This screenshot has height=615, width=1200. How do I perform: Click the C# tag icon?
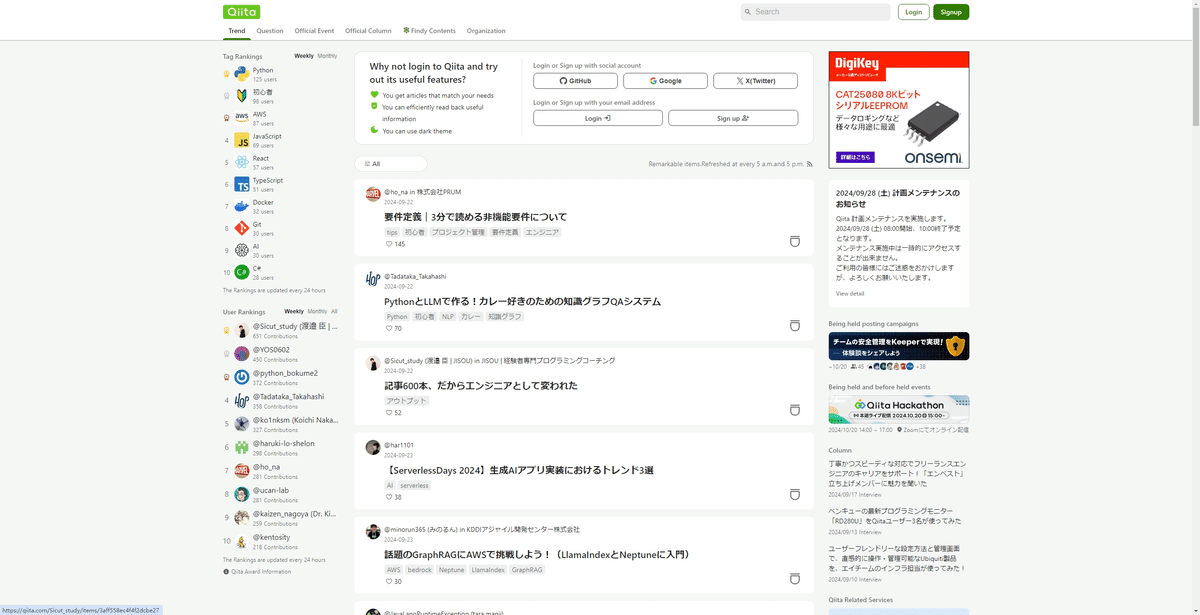click(x=242, y=272)
